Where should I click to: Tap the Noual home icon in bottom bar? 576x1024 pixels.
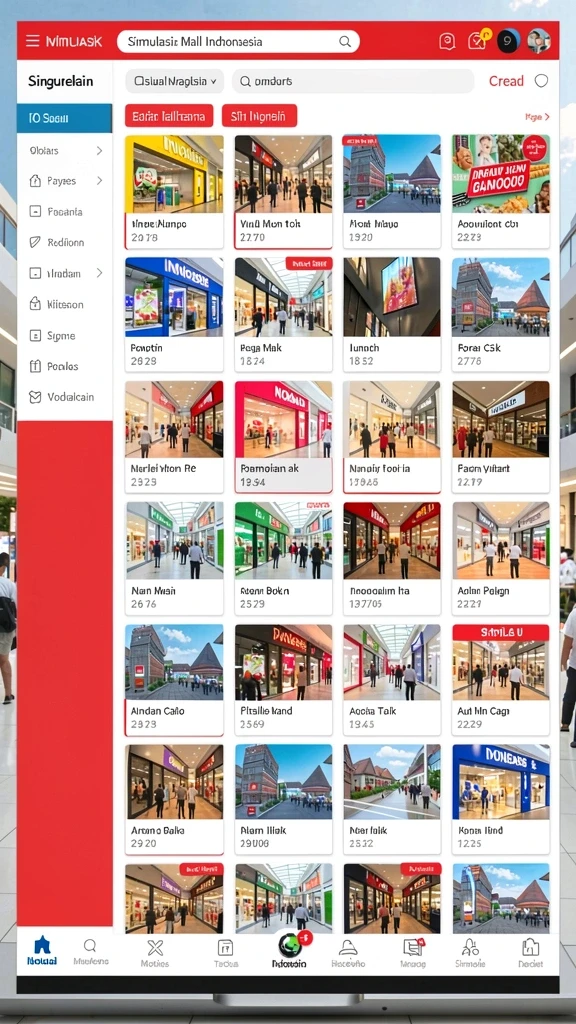coord(42,945)
